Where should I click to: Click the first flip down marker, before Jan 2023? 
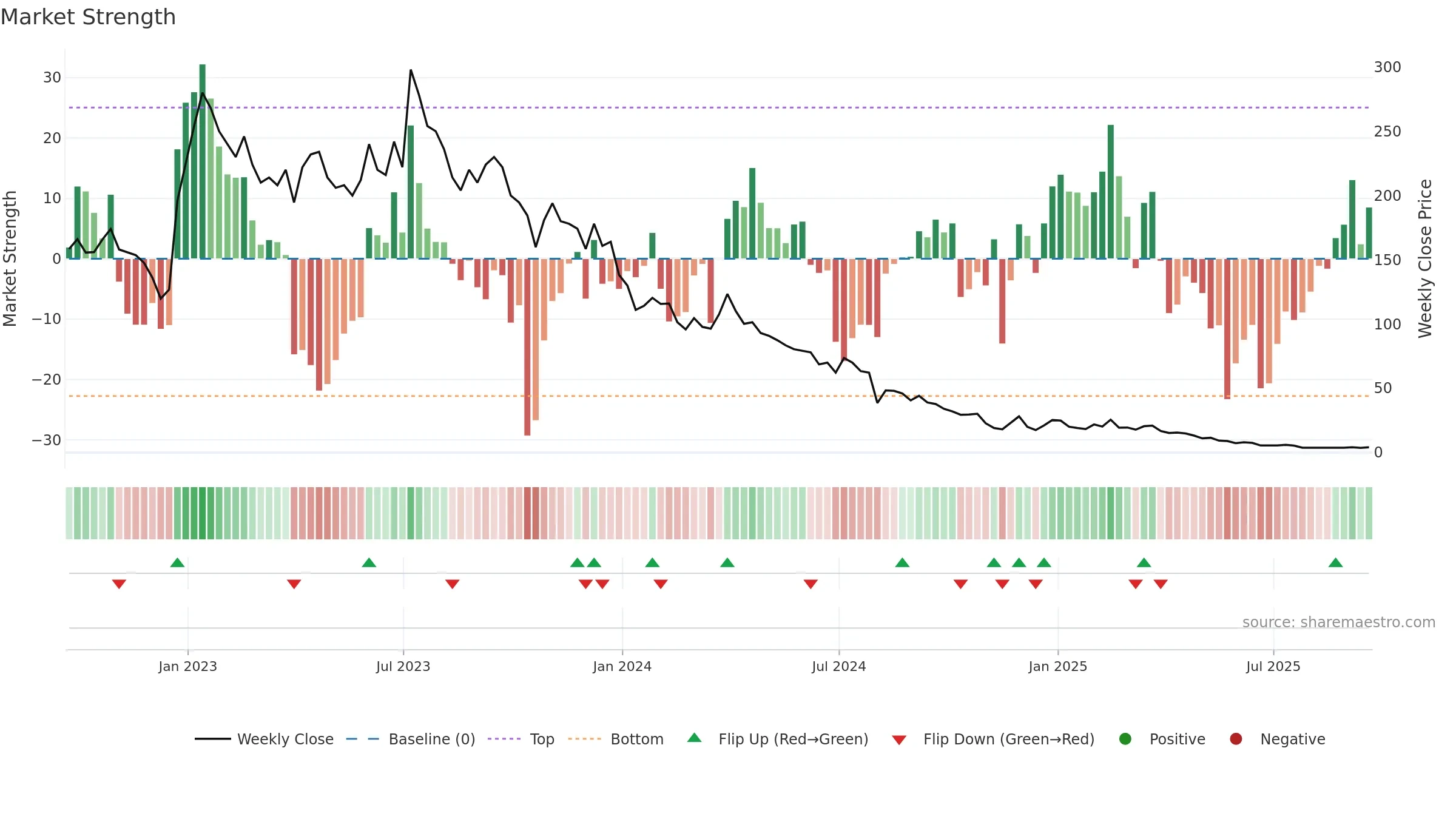pos(119,584)
